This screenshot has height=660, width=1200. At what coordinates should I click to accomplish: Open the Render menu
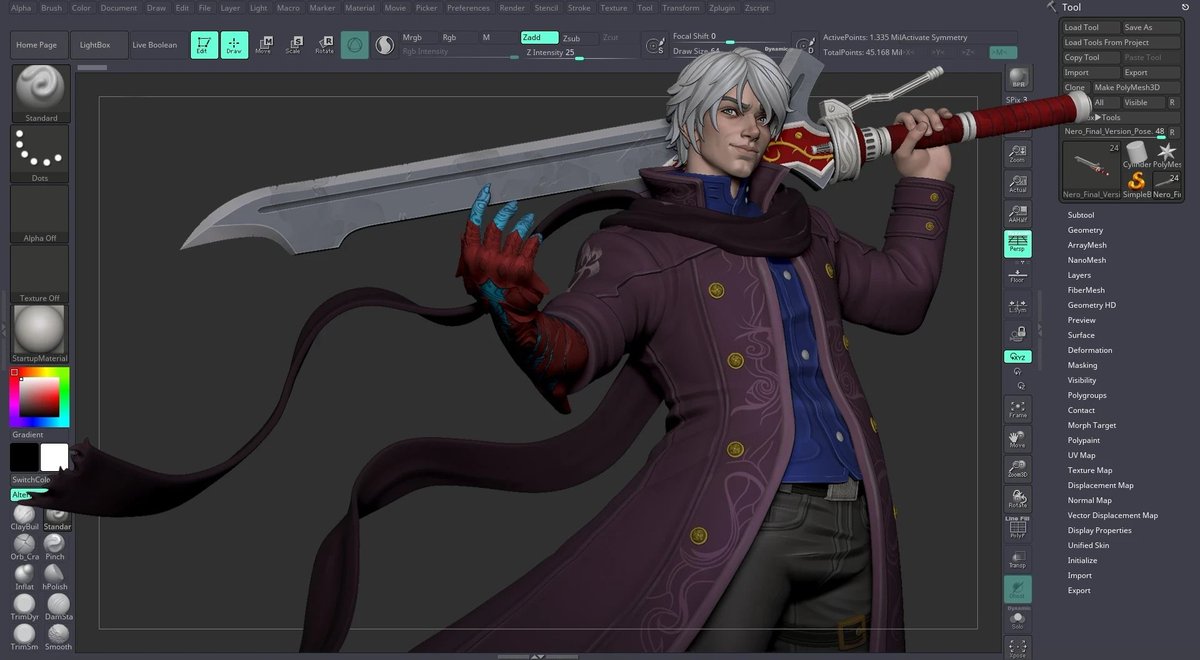coord(512,7)
